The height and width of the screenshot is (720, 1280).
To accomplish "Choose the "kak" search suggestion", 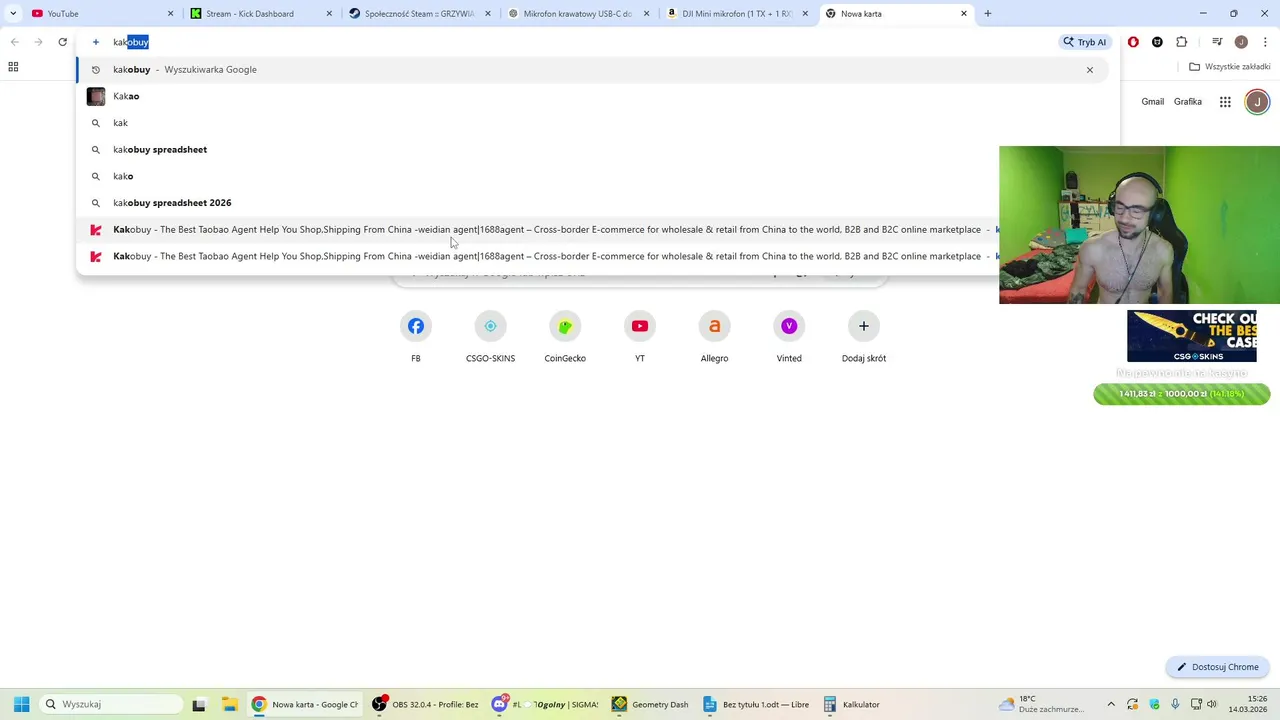I will pos(590,123).
